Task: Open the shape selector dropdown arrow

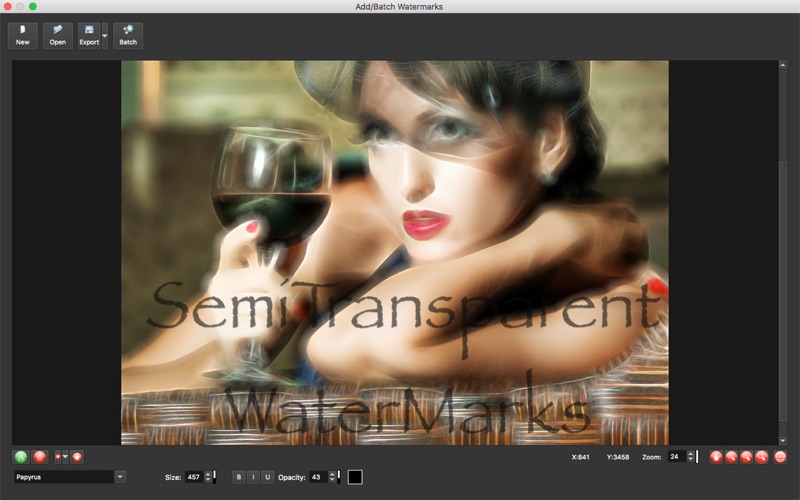Action: (65, 457)
